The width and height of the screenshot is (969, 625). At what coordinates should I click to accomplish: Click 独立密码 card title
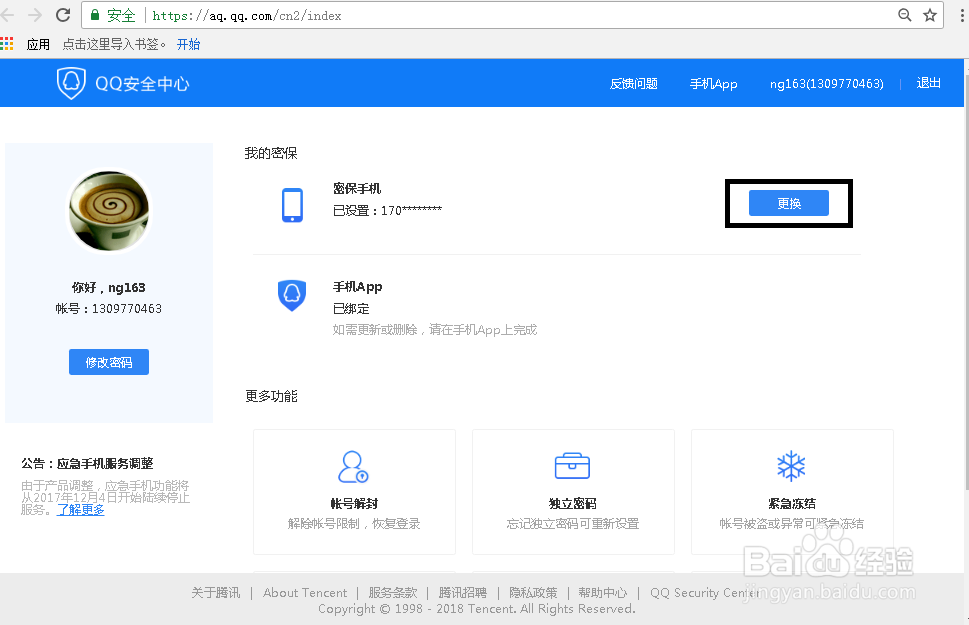tap(573, 503)
